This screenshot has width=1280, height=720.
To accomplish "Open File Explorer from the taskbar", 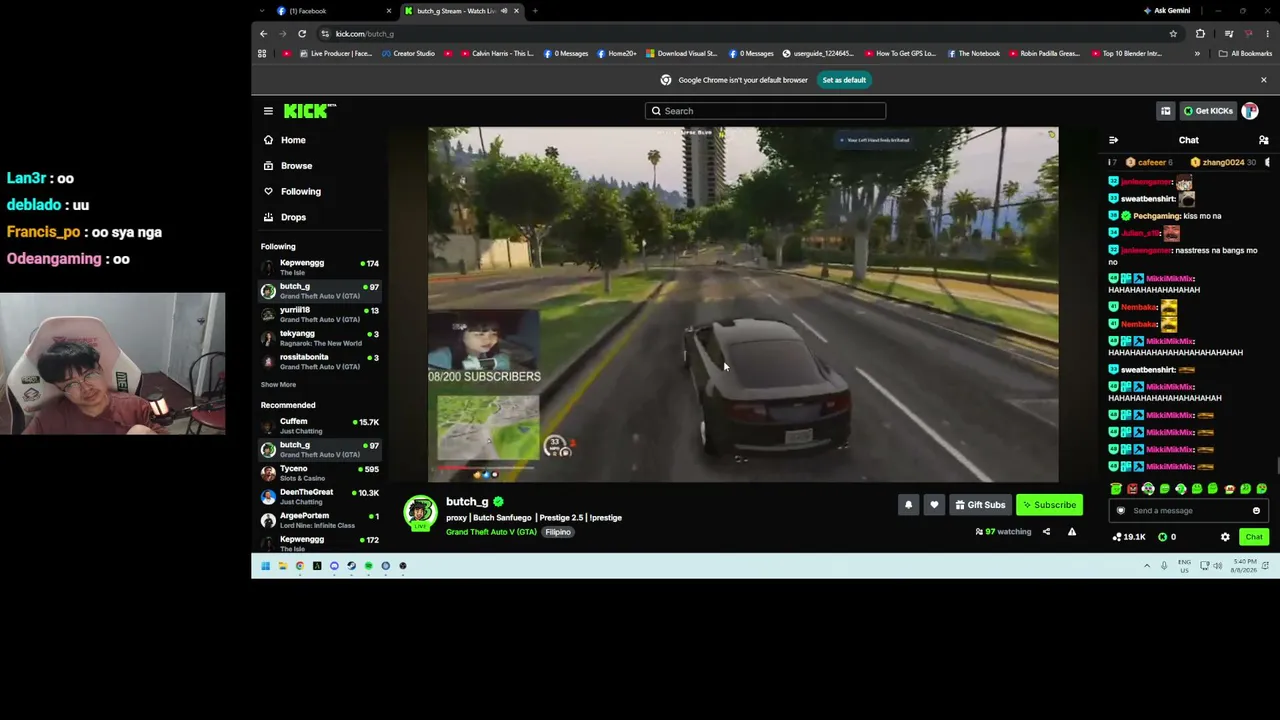I will pyautogui.click(x=282, y=566).
